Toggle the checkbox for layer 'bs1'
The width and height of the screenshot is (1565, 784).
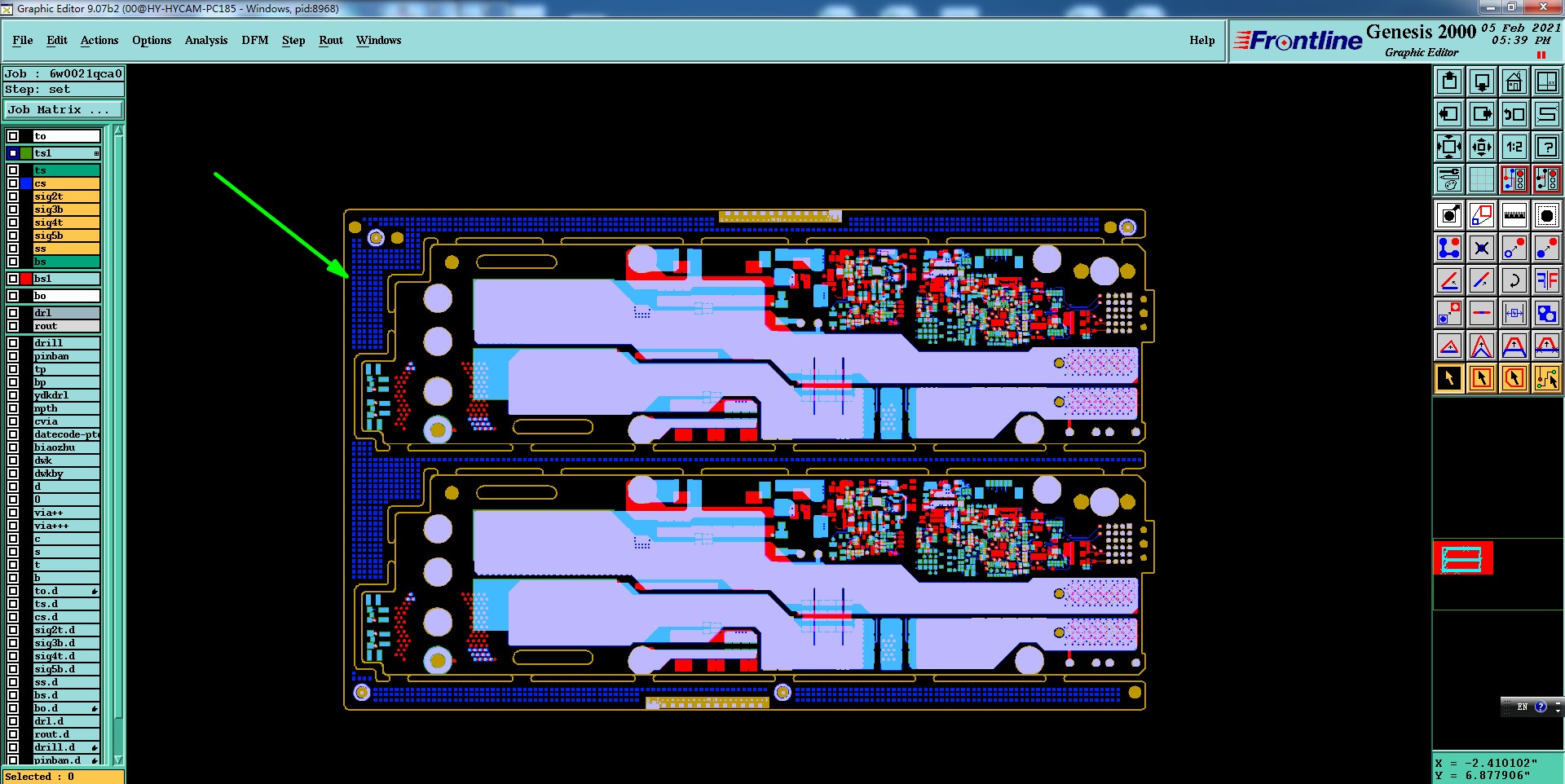point(13,279)
